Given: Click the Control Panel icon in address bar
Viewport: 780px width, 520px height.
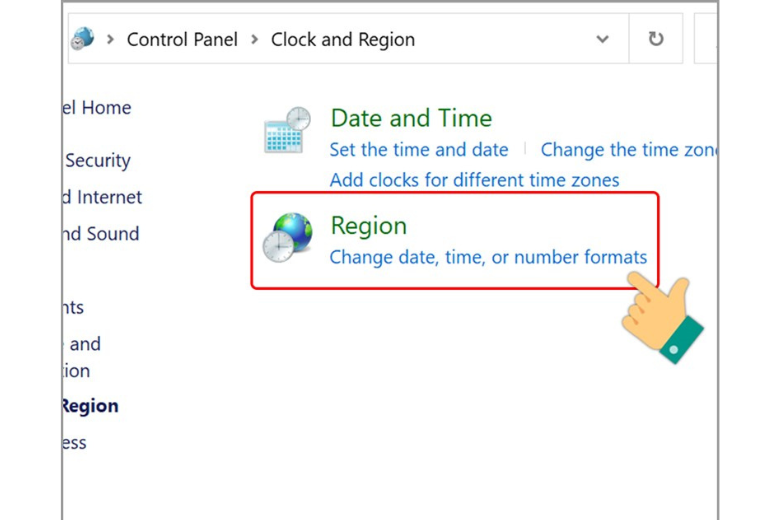Looking at the screenshot, I should pyautogui.click(x=83, y=38).
